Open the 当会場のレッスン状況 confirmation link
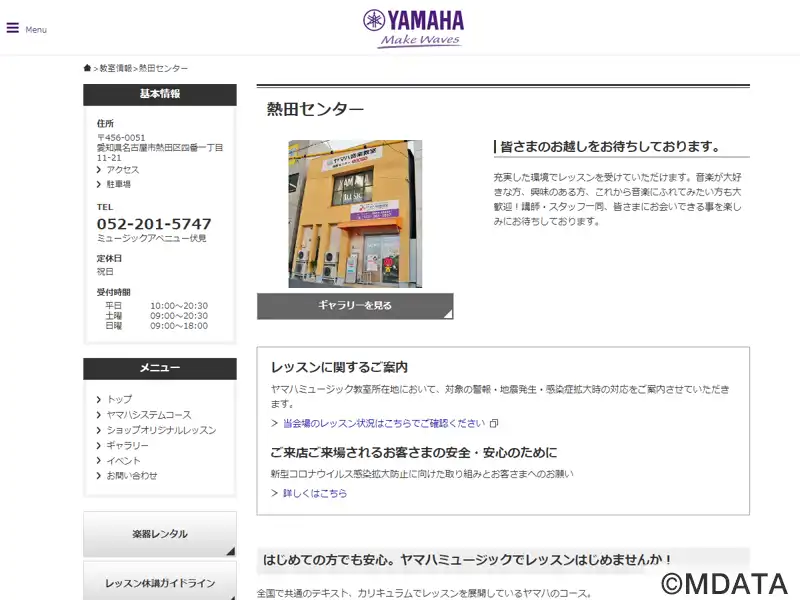 [384, 423]
